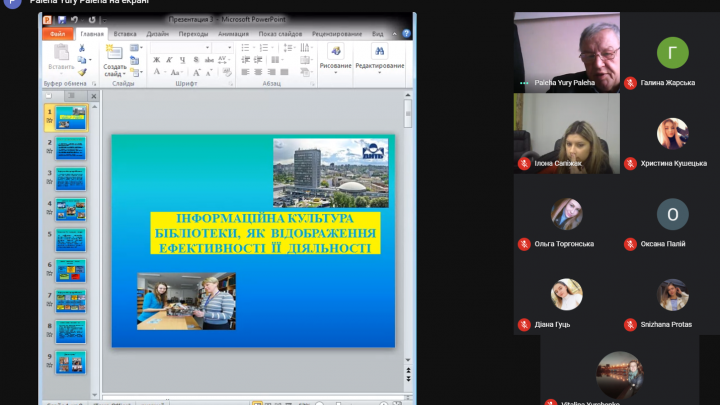Click the Decrease Font Size icon

[x=209, y=73]
